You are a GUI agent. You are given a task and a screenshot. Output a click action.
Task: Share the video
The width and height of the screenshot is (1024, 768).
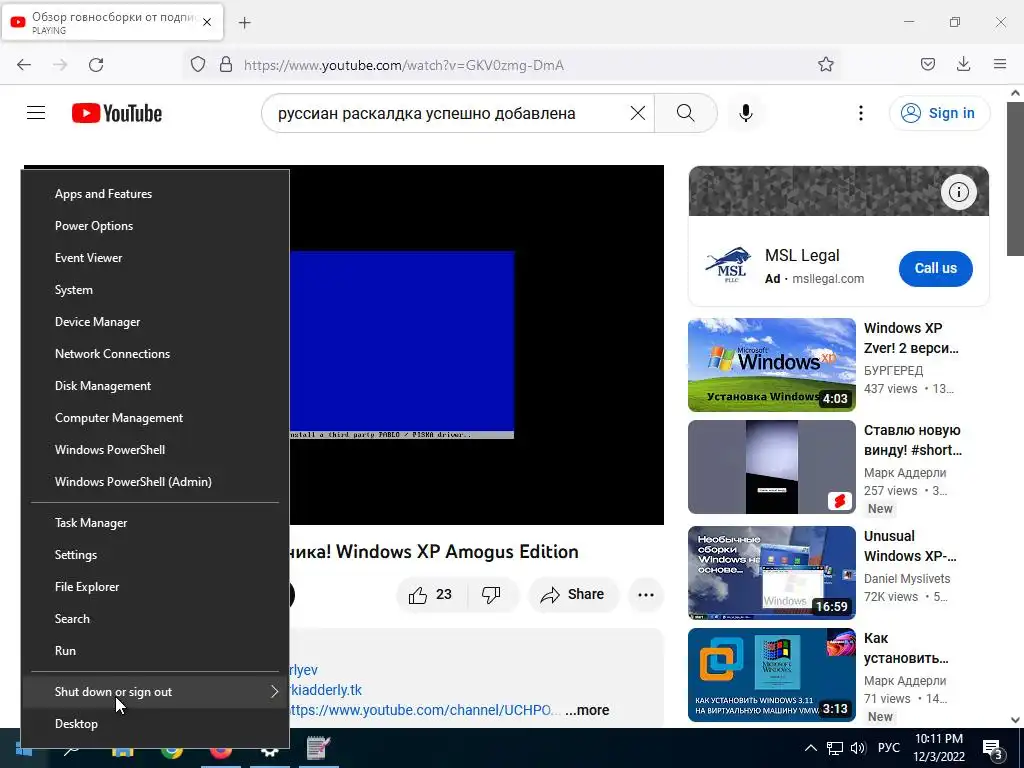click(x=573, y=594)
